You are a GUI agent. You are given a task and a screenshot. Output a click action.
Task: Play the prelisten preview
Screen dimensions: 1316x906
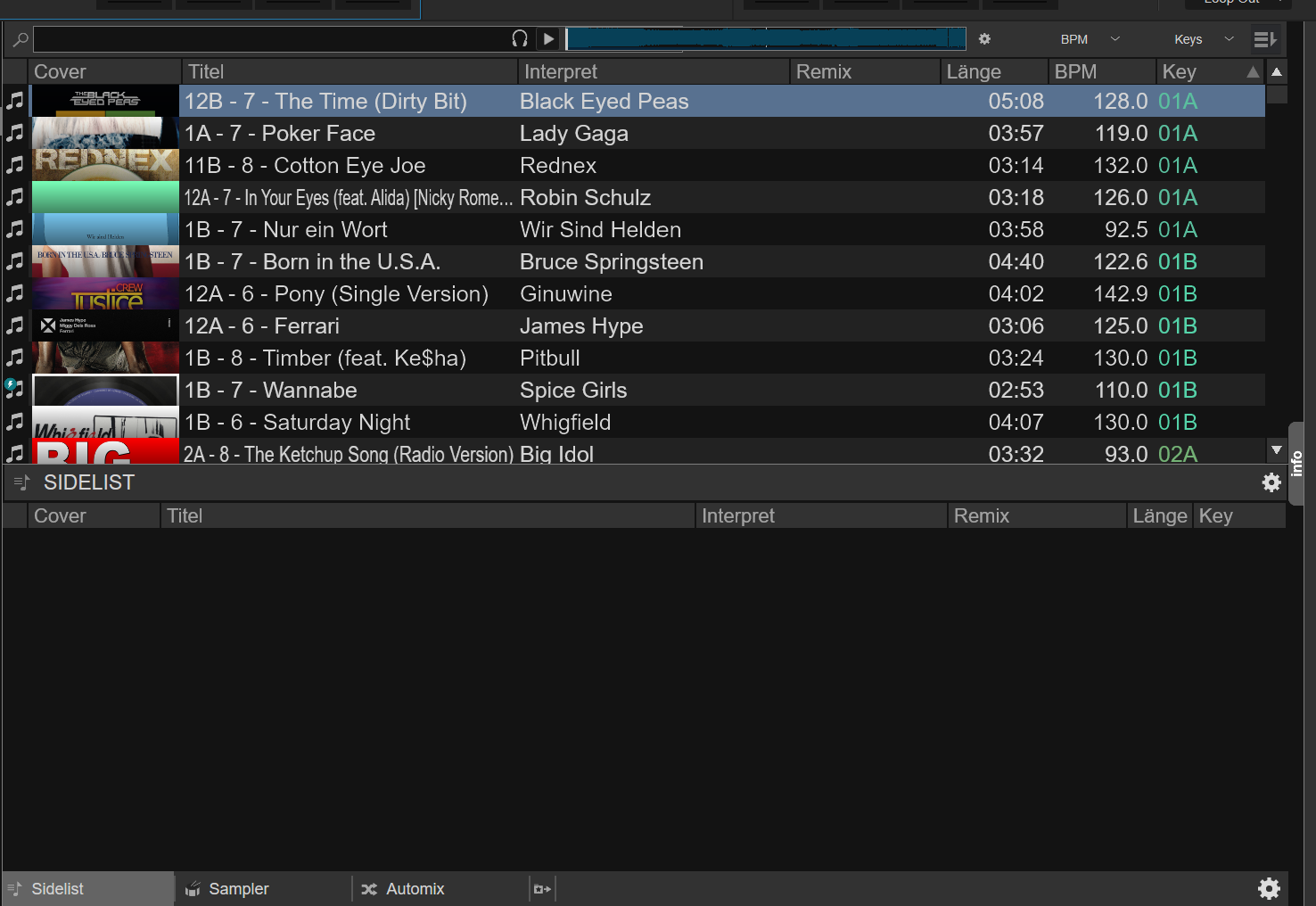549,38
